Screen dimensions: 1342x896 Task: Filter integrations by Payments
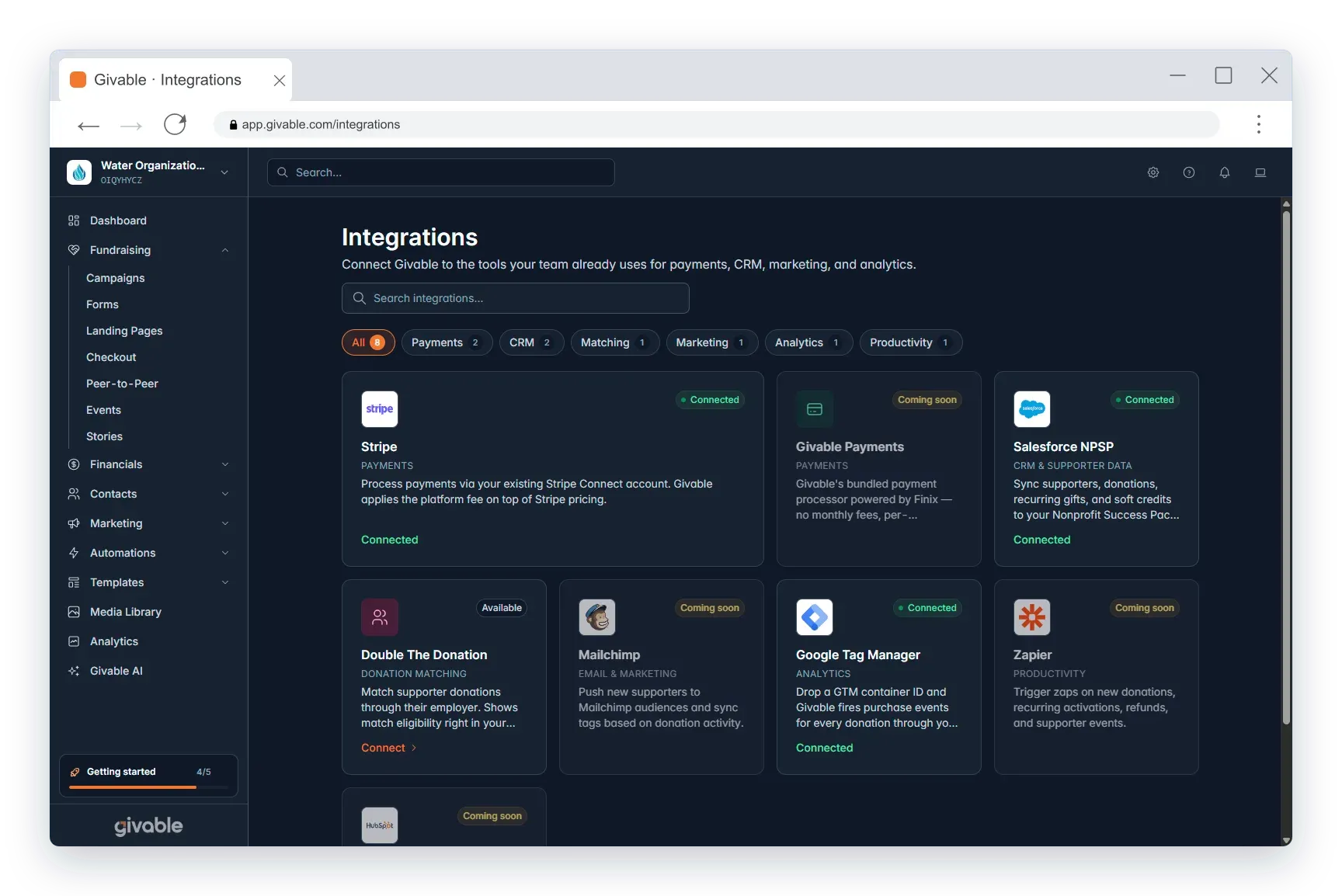[447, 342]
